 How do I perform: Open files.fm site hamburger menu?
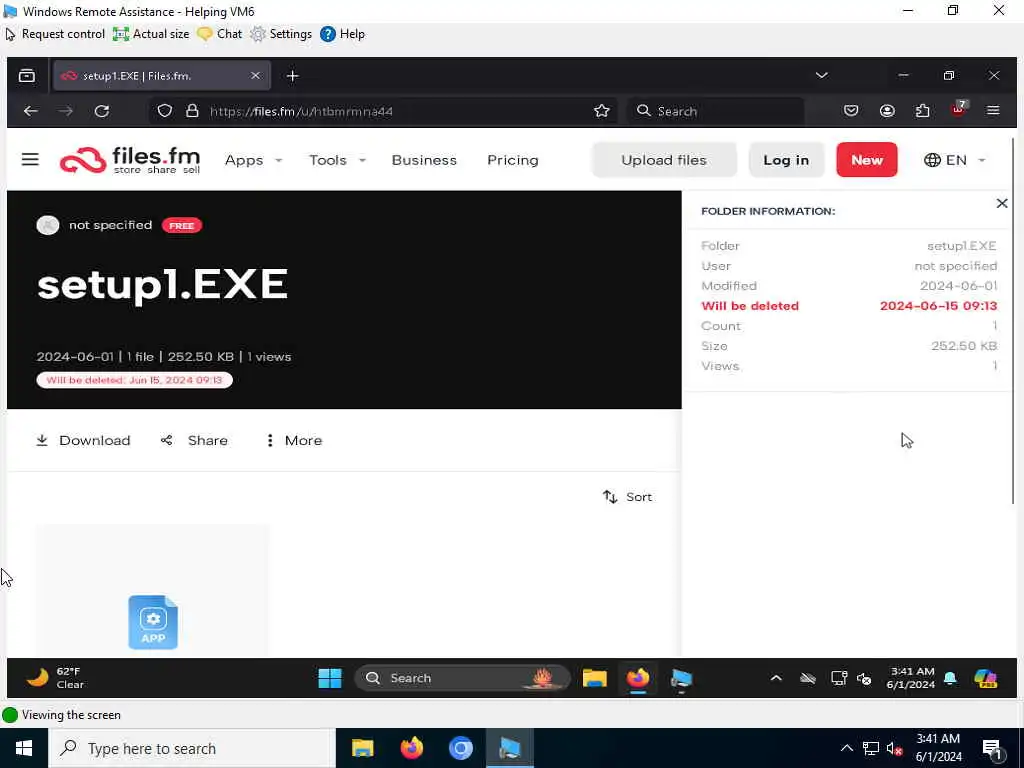coord(30,159)
